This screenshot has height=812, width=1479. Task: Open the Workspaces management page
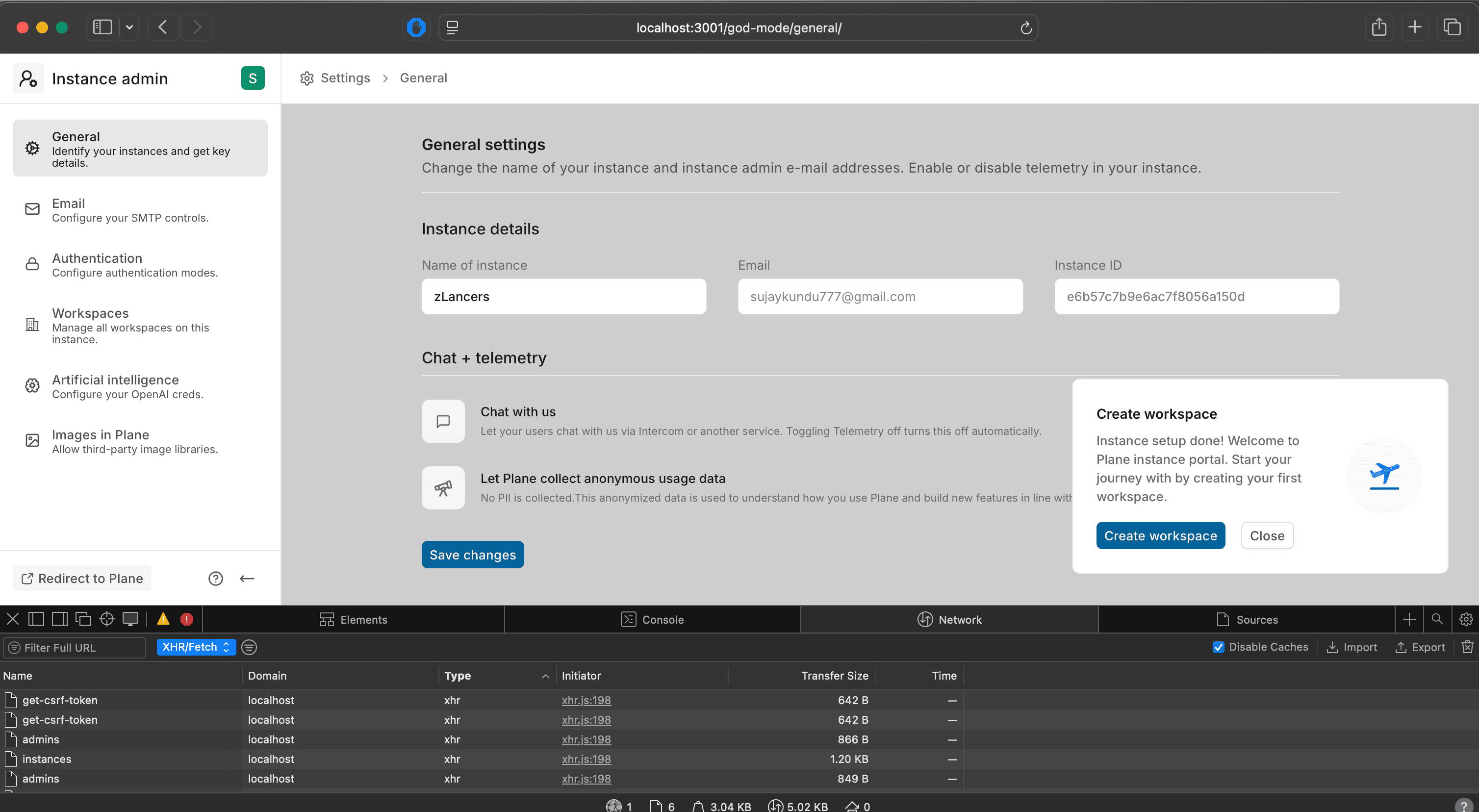(140, 326)
